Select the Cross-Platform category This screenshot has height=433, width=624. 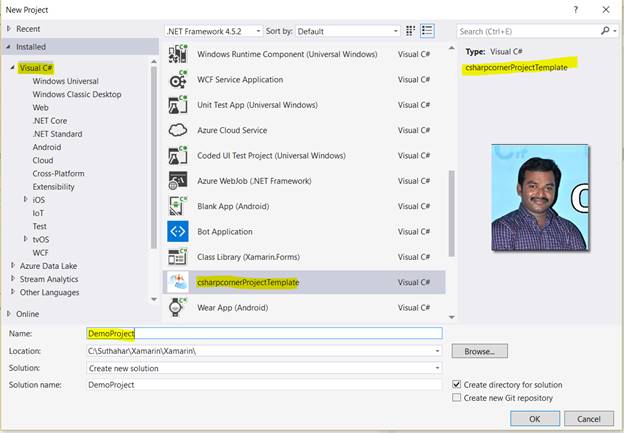(58, 174)
